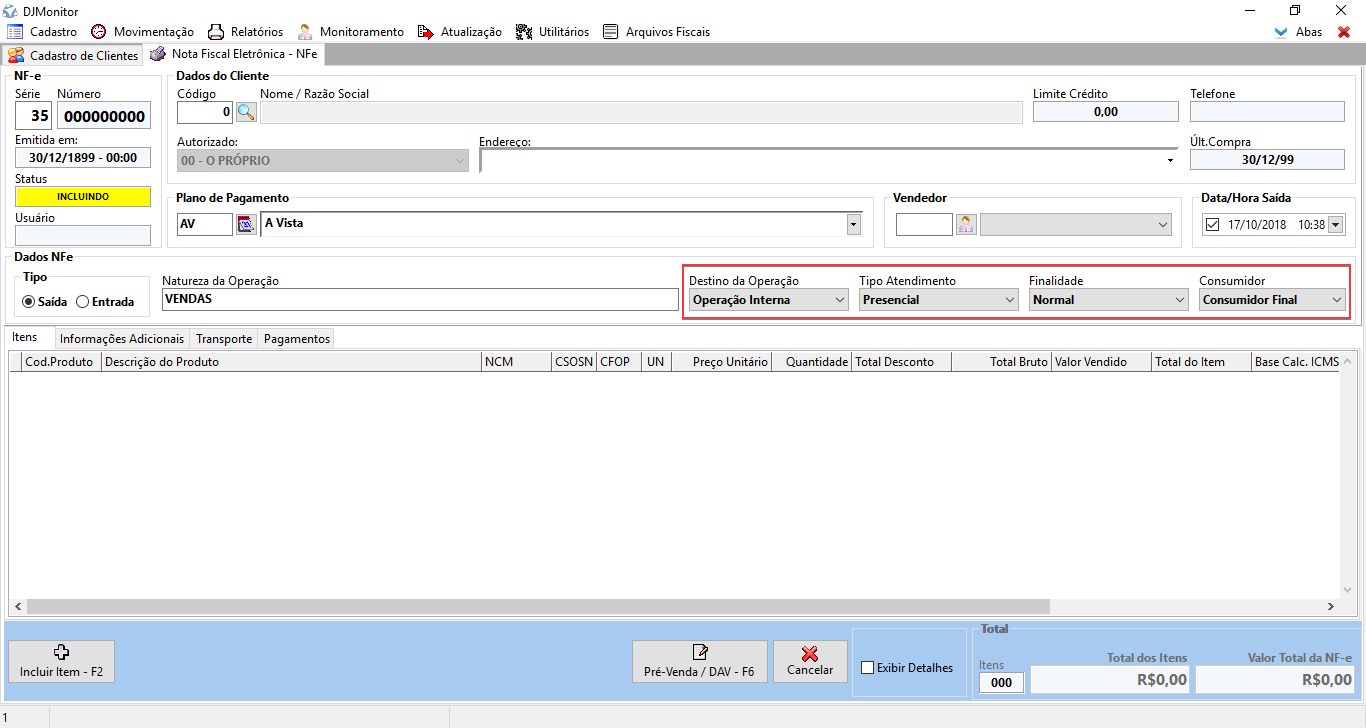This screenshot has width=1366, height=728.
Task: Open the Cadastro menu icon
Action: point(15,32)
